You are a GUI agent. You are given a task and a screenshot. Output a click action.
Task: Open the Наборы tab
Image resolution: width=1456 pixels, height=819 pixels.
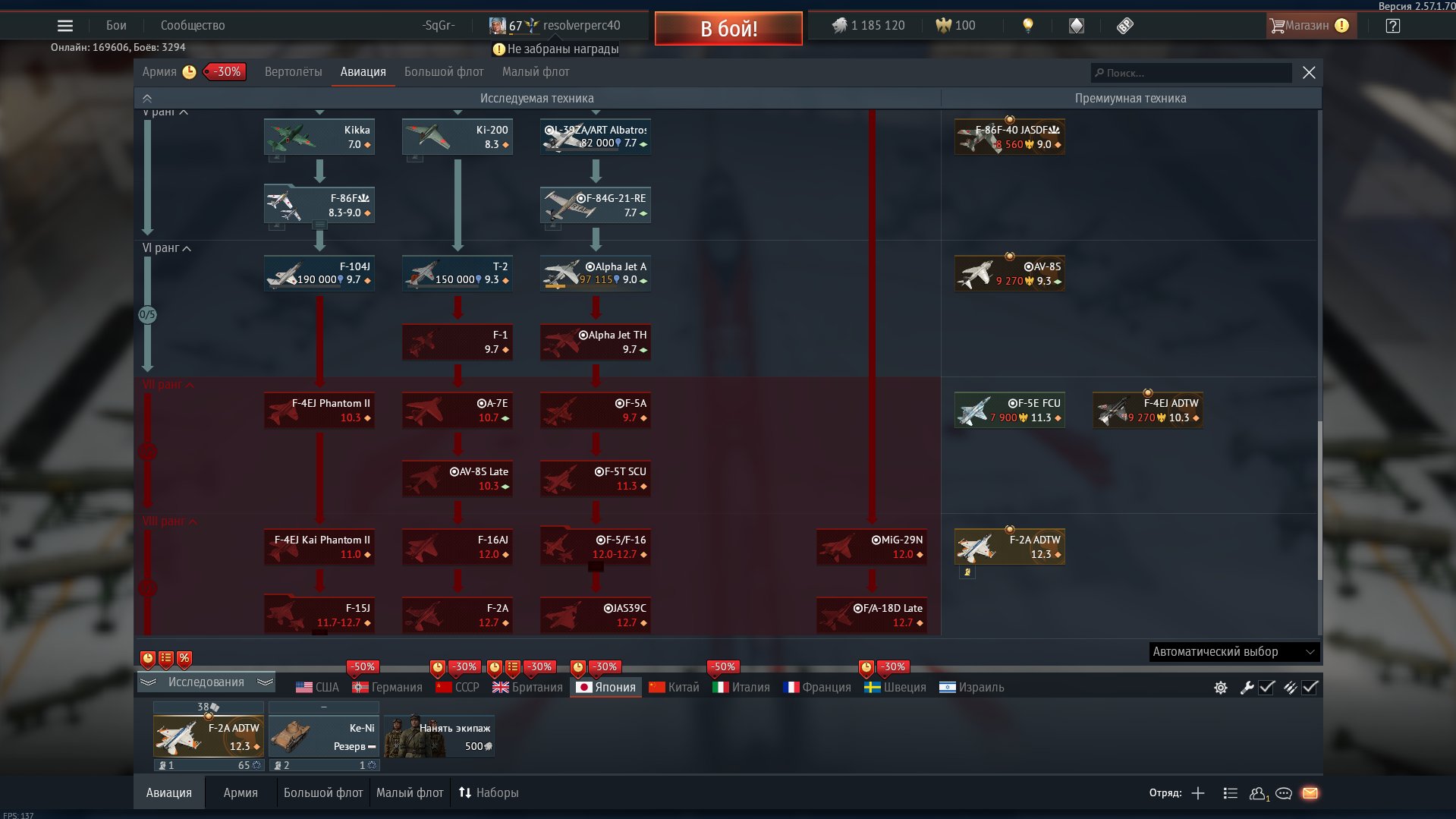(x=489, y=793)
